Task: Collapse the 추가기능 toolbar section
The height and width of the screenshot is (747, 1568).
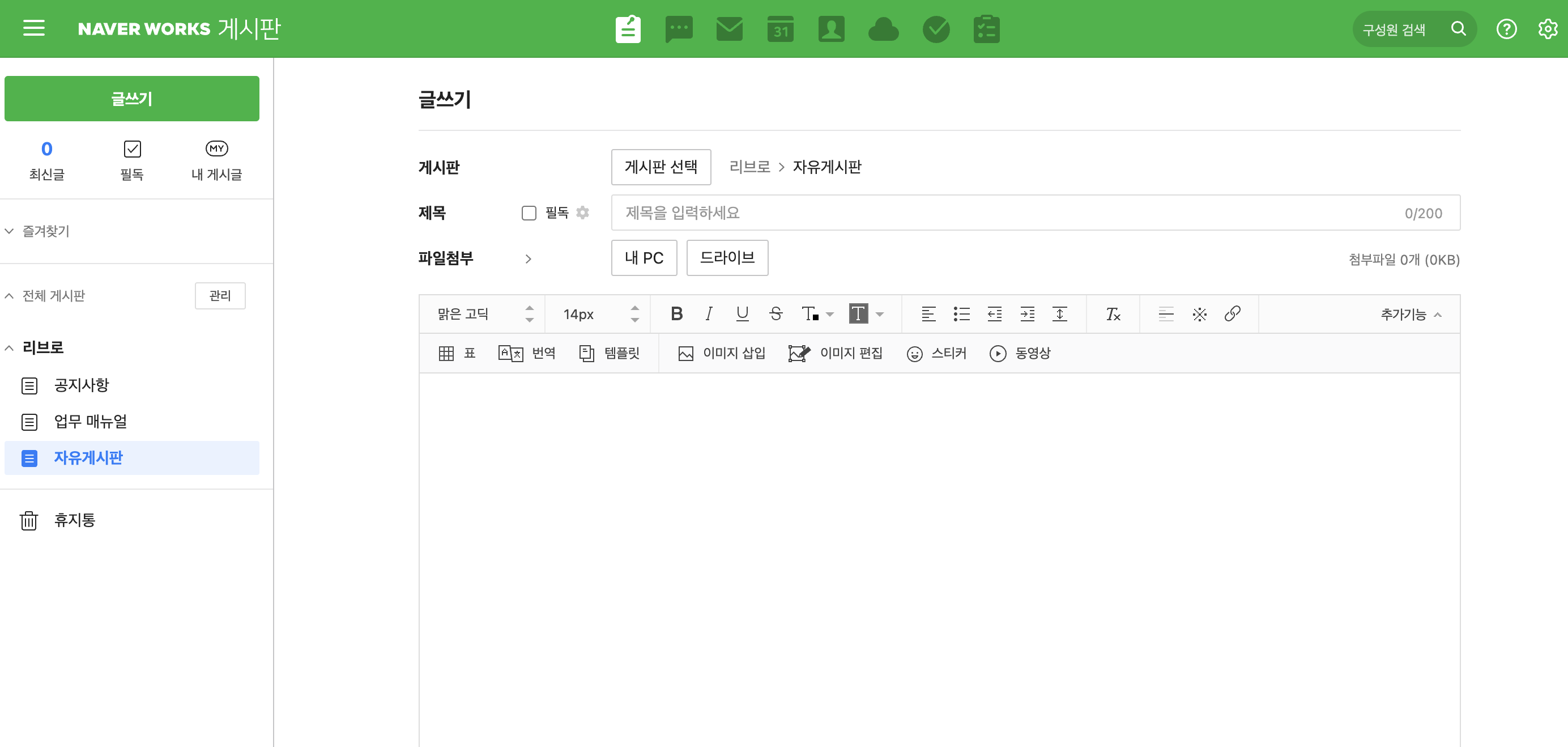Action: (1411, 314)
